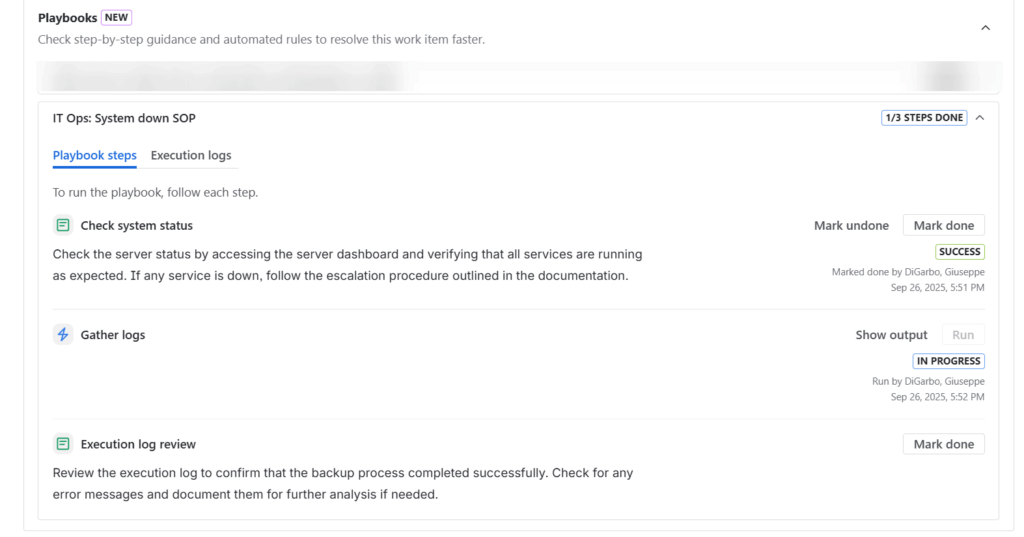Click Mark undone for Check system status
Viewport: 1024px width, 537px height.
[x=851, y=225]
